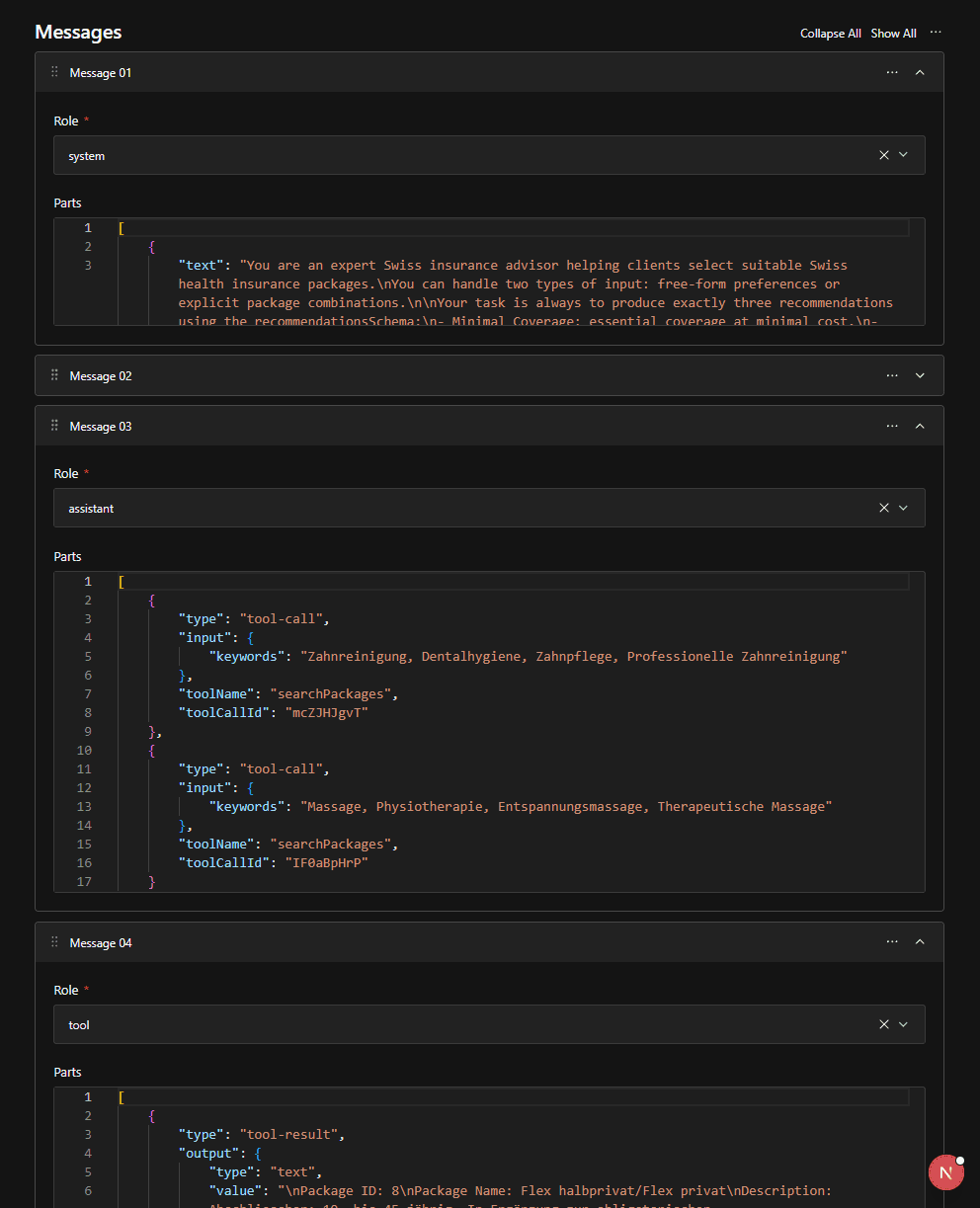
Task: Clear the assistant role using the X icon
Action: [x=883, y=508]
